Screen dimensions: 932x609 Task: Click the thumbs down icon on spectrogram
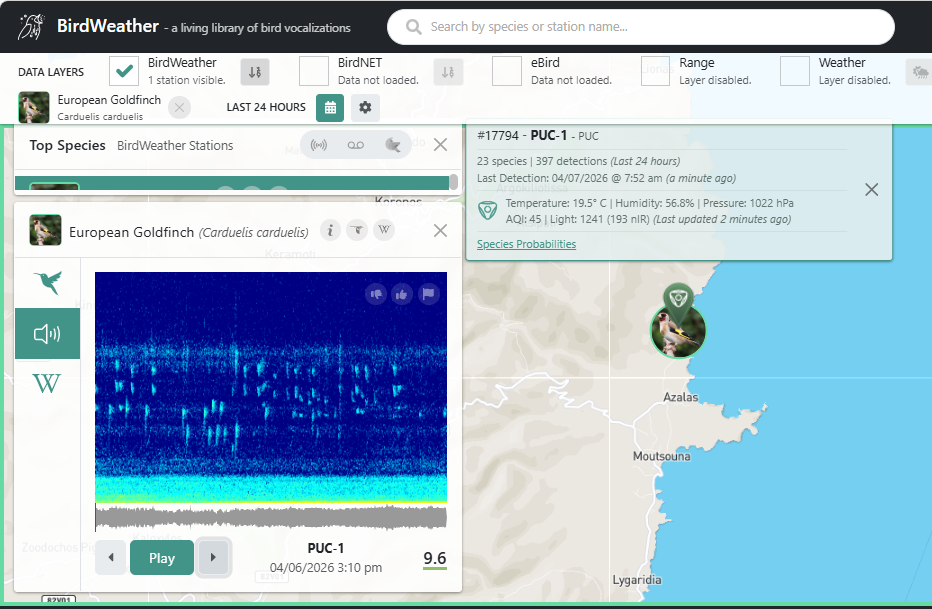[376, 294]
